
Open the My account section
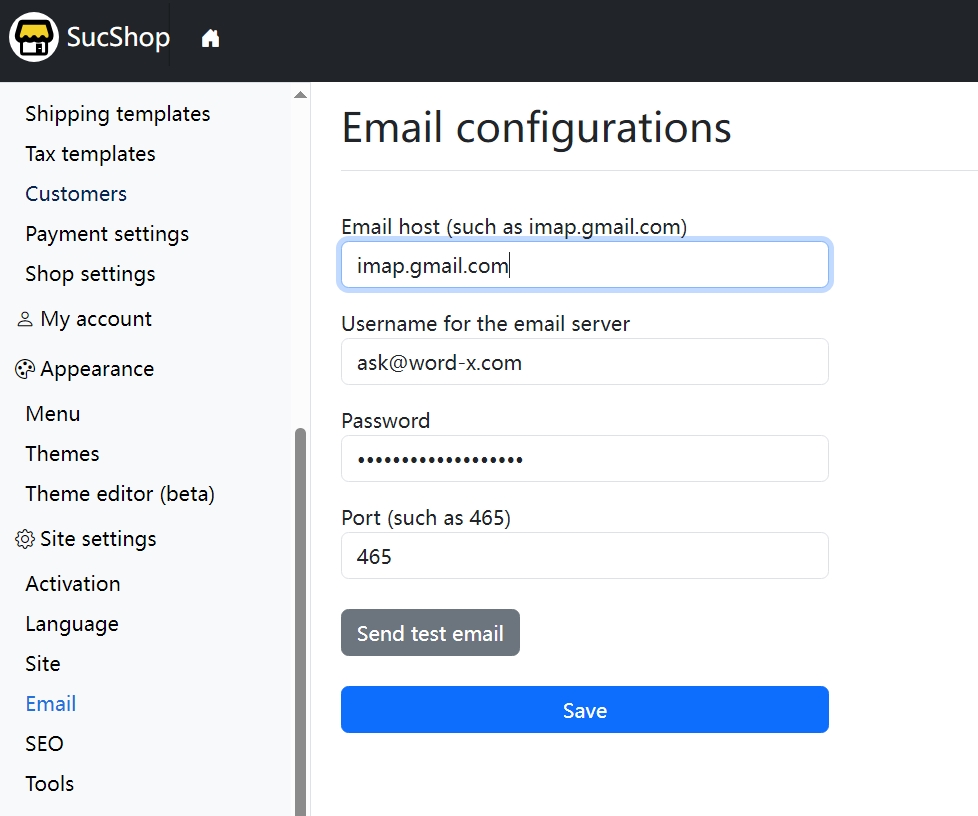pyautogui.click(x=96, y=319)
